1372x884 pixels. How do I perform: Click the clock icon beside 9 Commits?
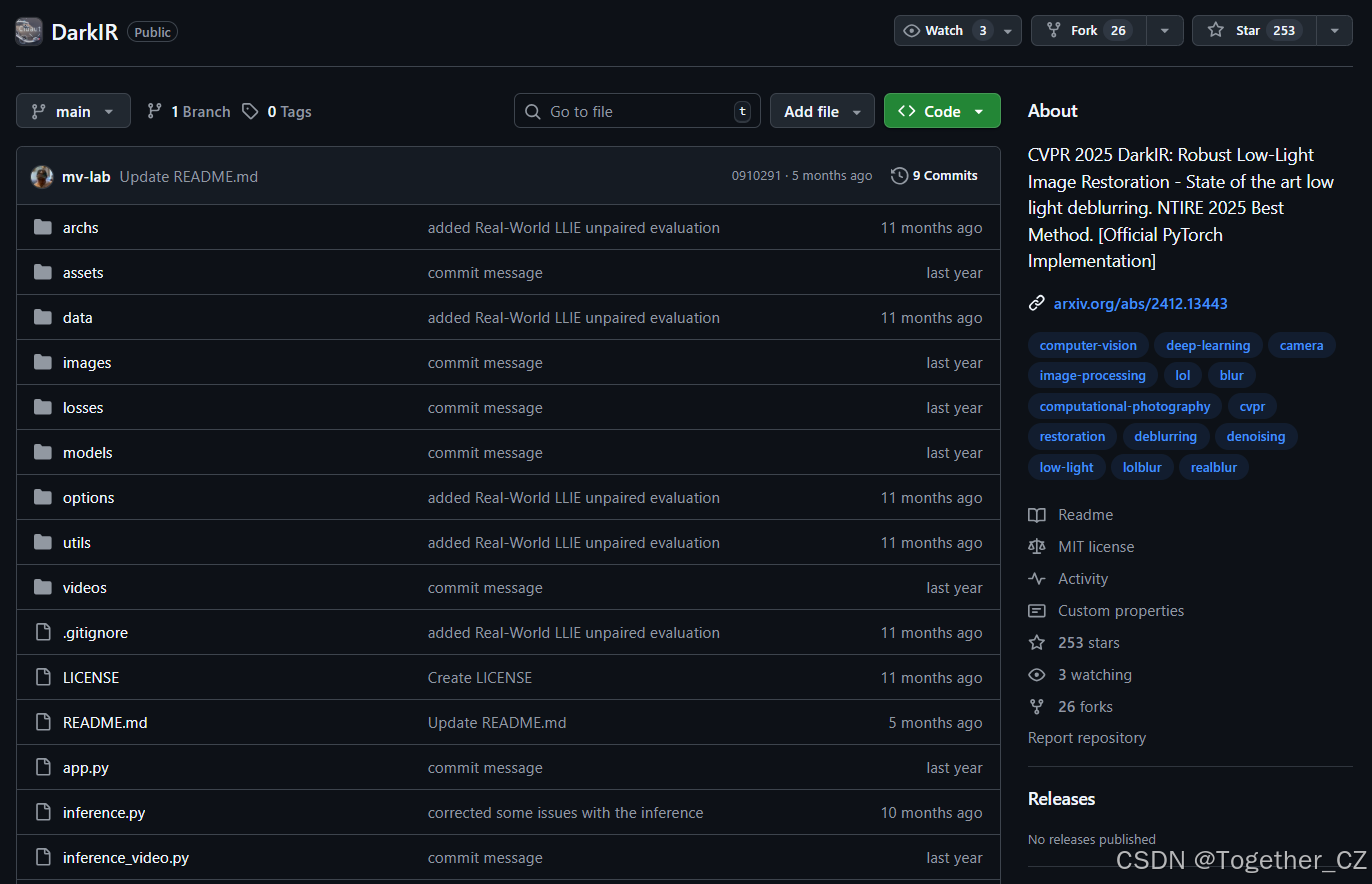pos(899,176)
